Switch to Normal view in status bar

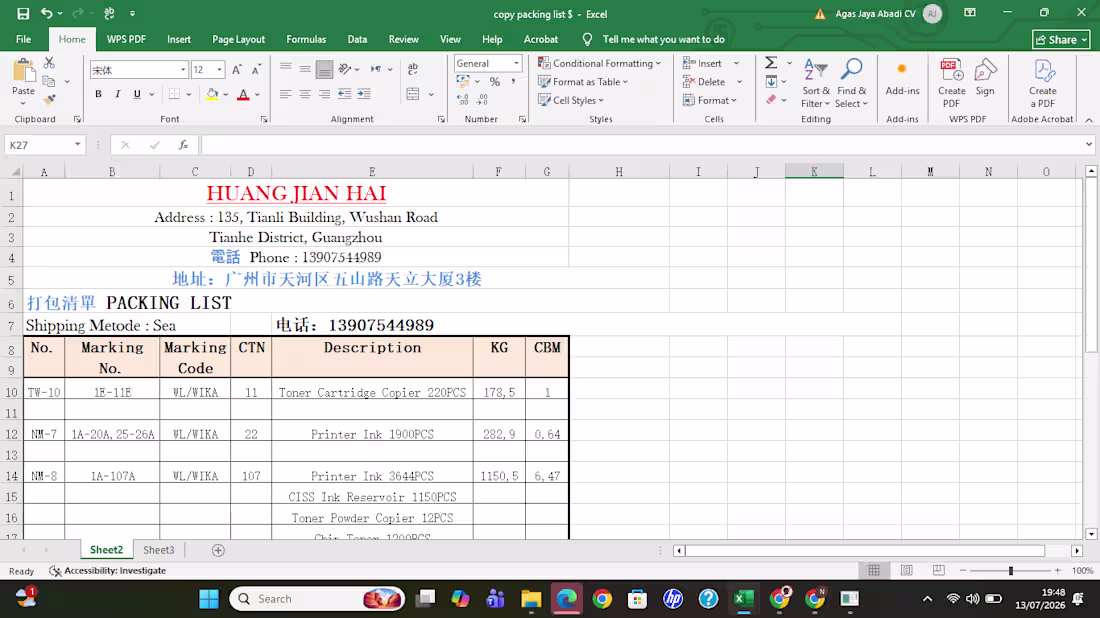point(874,570)
